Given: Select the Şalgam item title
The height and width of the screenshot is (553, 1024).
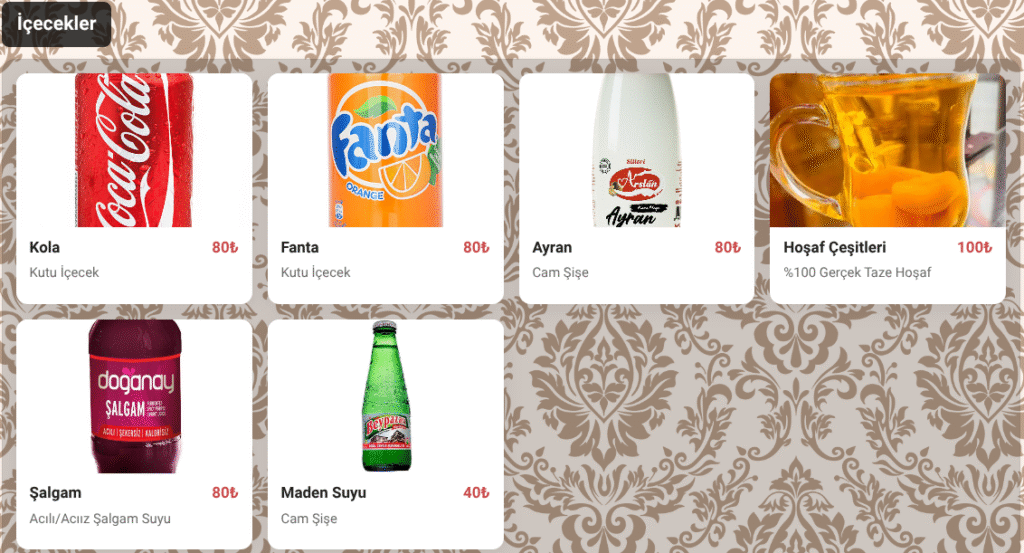Looking at the screenshot, I should point(56,493).
